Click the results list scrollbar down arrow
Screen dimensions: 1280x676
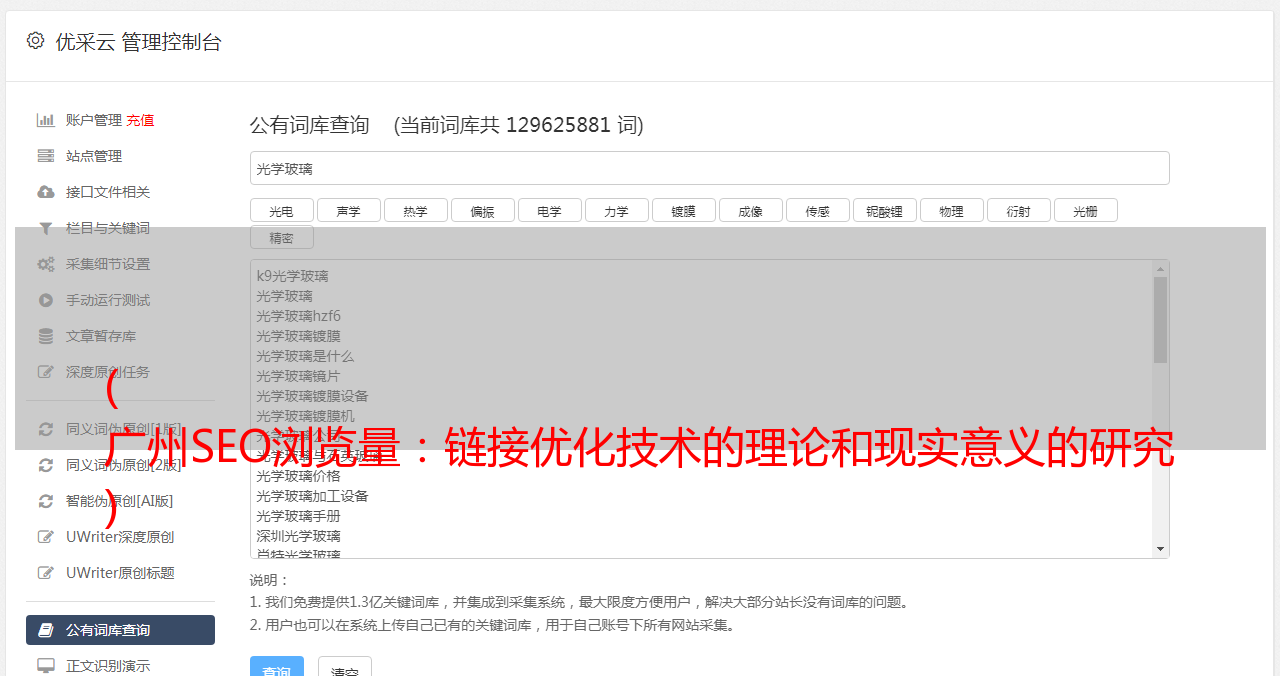pyautogui.click(x=1160, y=549)
